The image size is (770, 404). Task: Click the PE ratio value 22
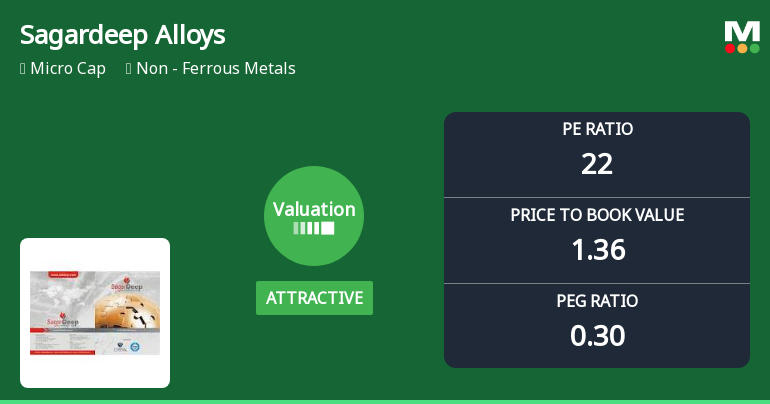597,164
